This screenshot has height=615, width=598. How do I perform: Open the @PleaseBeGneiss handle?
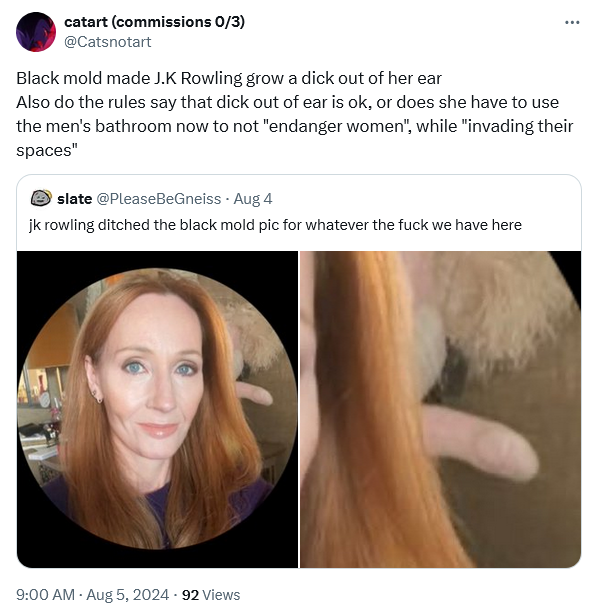pyautogui.click(x=158, y=199)
